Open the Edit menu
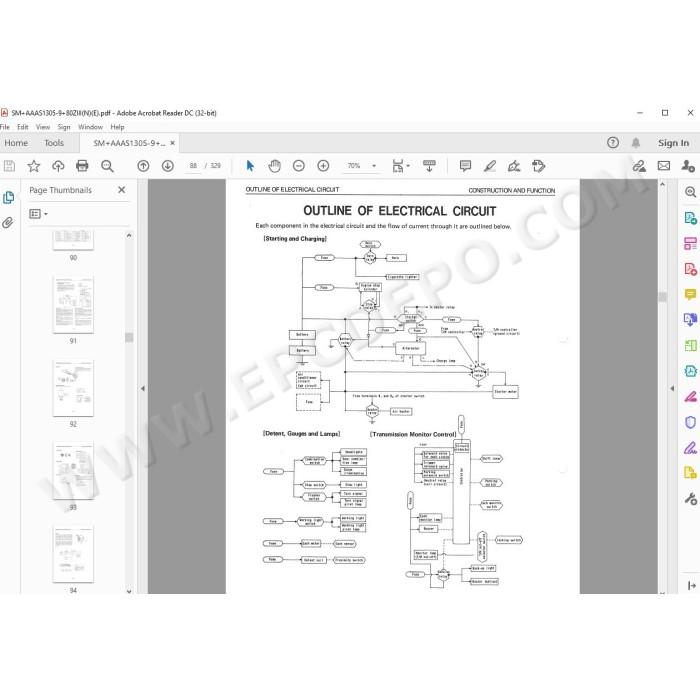The image size is (700, 700). pos(23,127)
